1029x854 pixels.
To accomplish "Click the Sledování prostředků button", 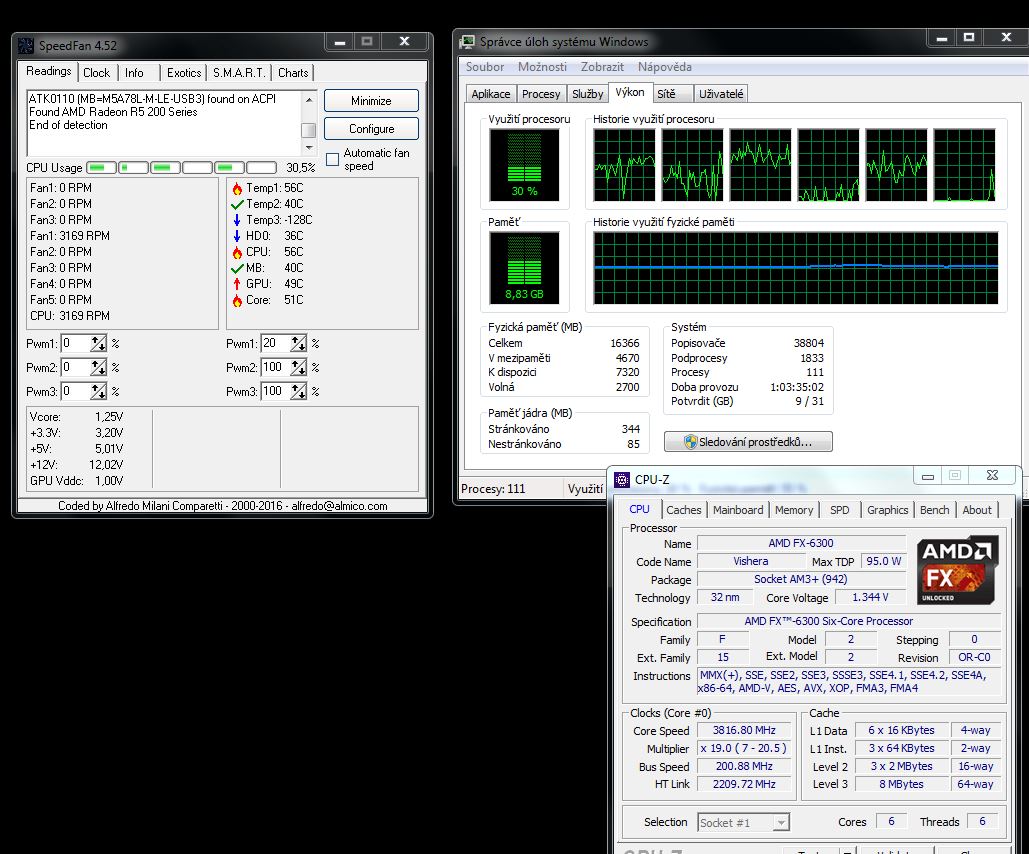I will 748,441.
